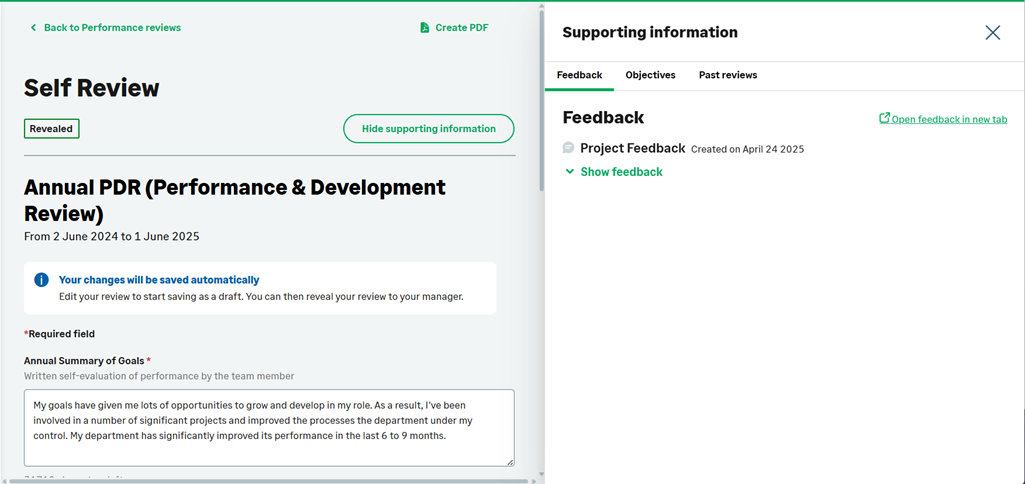Open the Objectives tab
The width and height of the screenshot is (1025, 484).
tap(650, 75)
